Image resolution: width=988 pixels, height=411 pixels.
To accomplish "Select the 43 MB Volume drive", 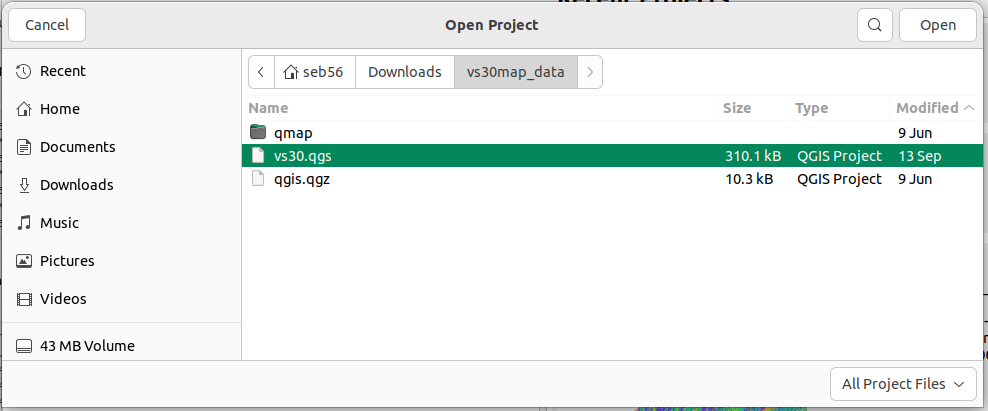I will coord(86,346).
